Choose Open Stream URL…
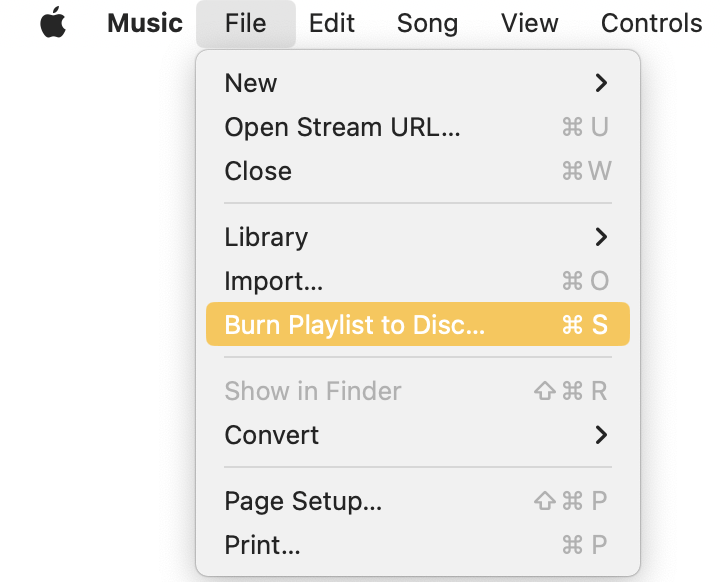720x582 pixels. point(342,127)
